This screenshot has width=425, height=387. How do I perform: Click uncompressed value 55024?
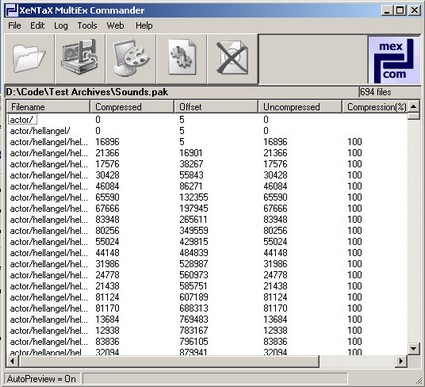click(x=275, y=242)
